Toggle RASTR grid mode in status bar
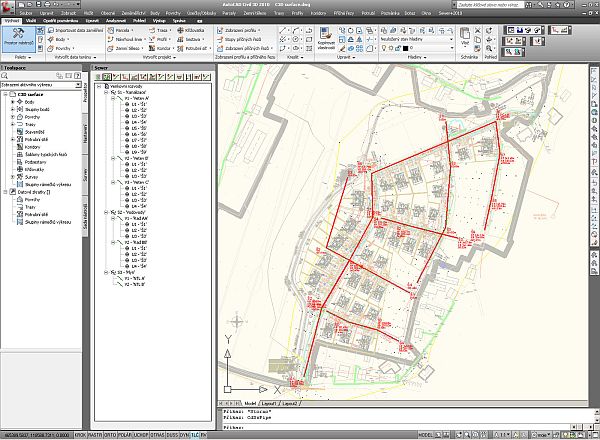The image size is (600, 440). [95, 435]
